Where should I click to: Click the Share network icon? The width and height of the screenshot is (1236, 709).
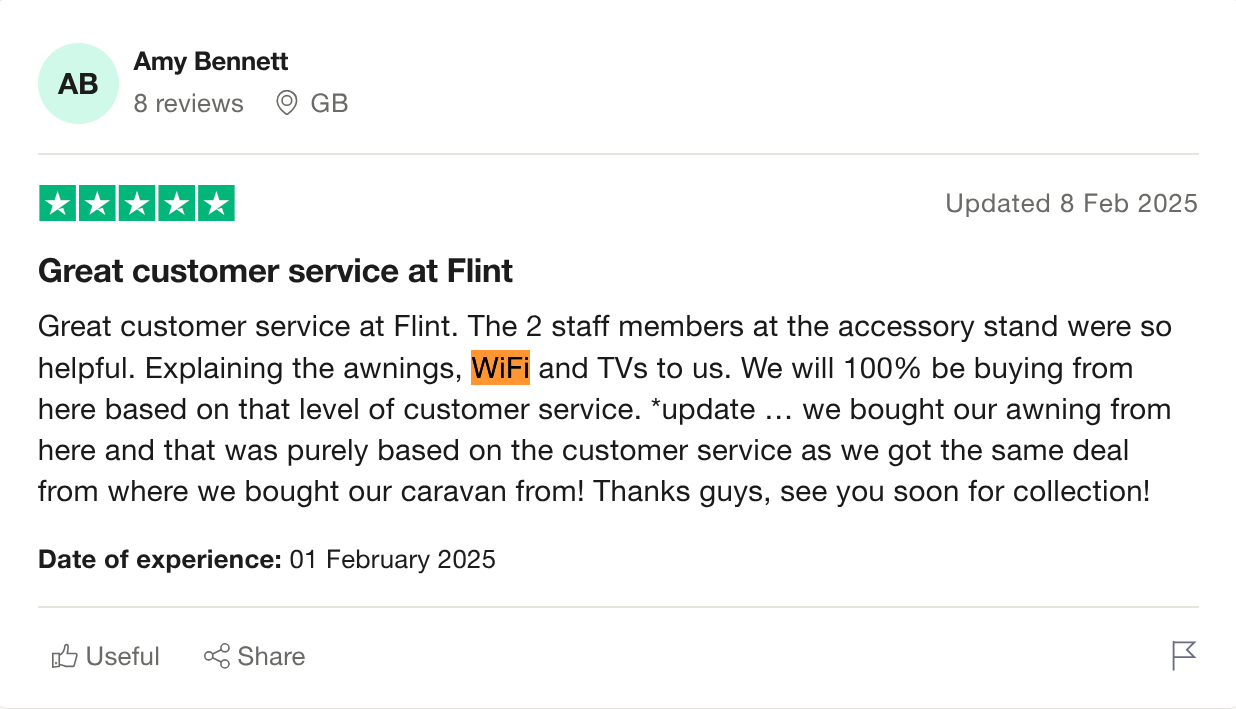point(216,656)
